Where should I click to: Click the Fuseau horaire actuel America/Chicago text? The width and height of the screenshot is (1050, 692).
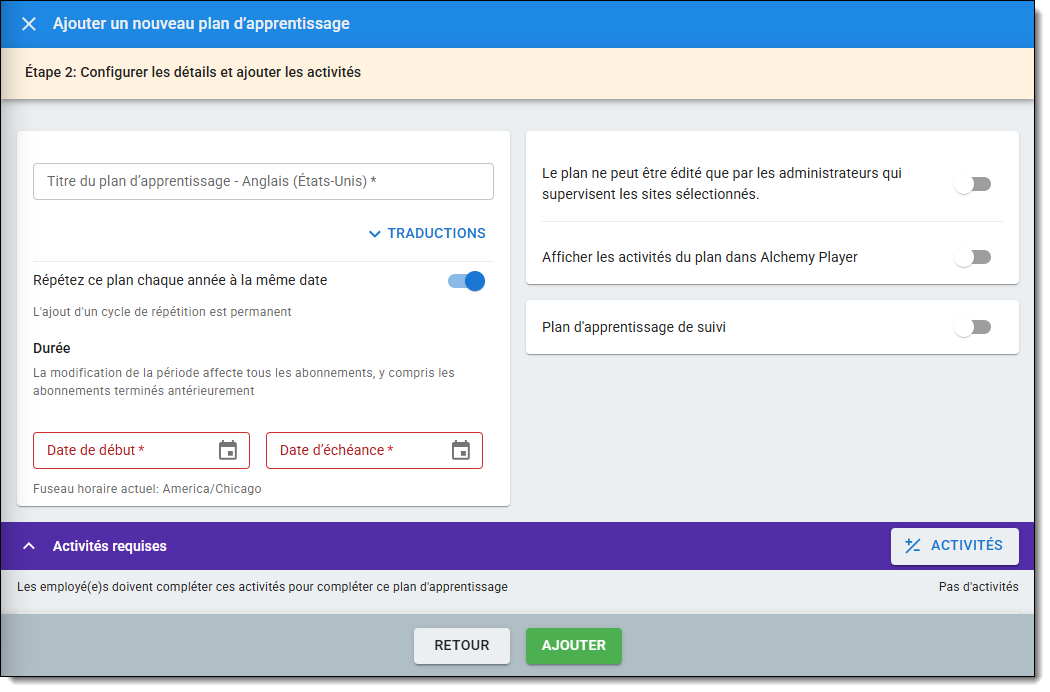(x=147, y=489)
